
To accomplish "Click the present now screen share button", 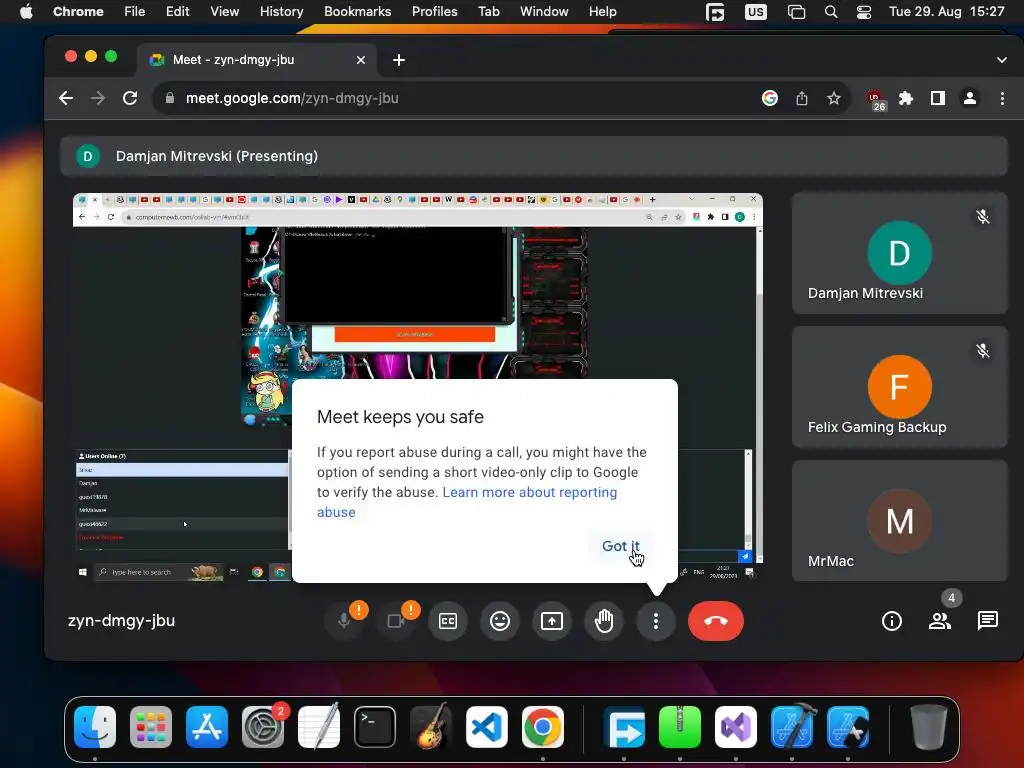I will point(552,621).
